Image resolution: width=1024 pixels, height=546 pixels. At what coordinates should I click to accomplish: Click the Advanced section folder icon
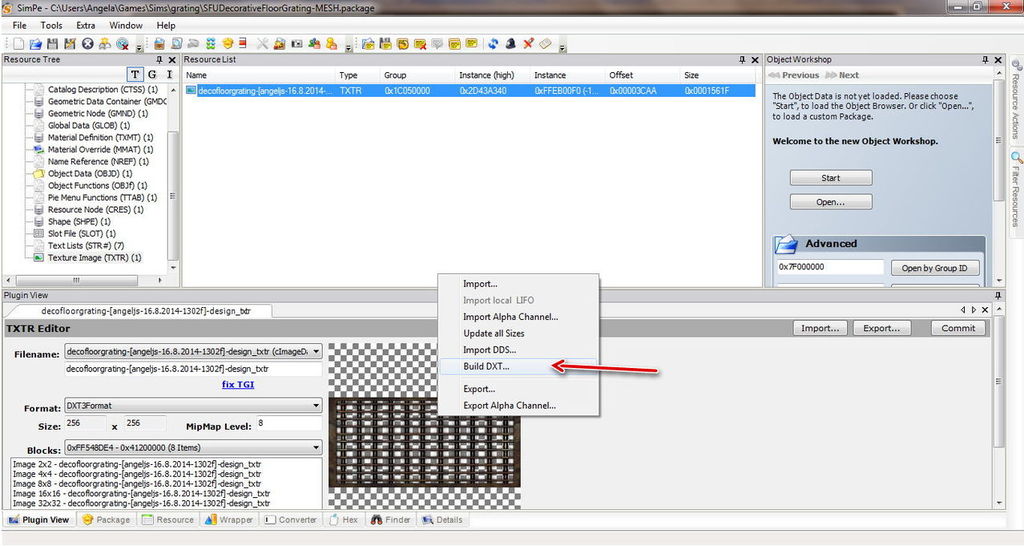pos(786,244)
